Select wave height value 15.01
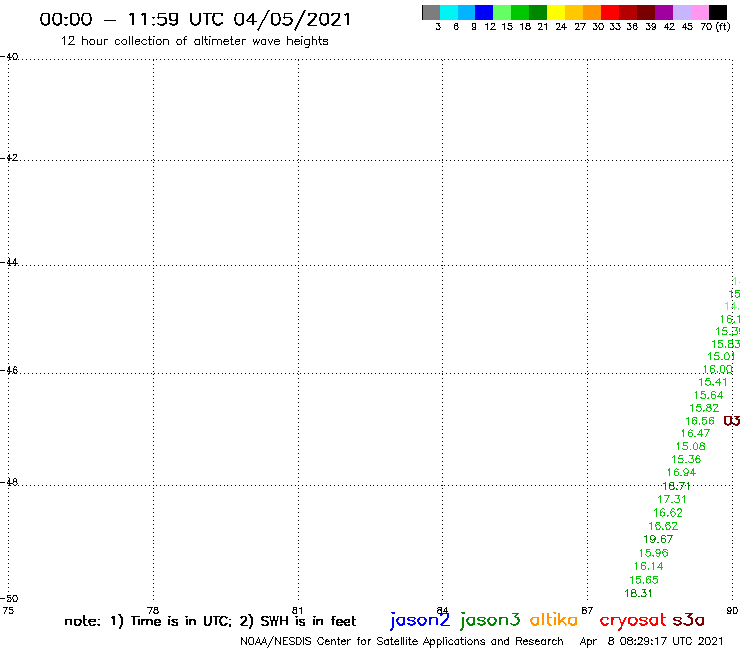The width and height of the screenshot is (740, 650). (721, 356)
